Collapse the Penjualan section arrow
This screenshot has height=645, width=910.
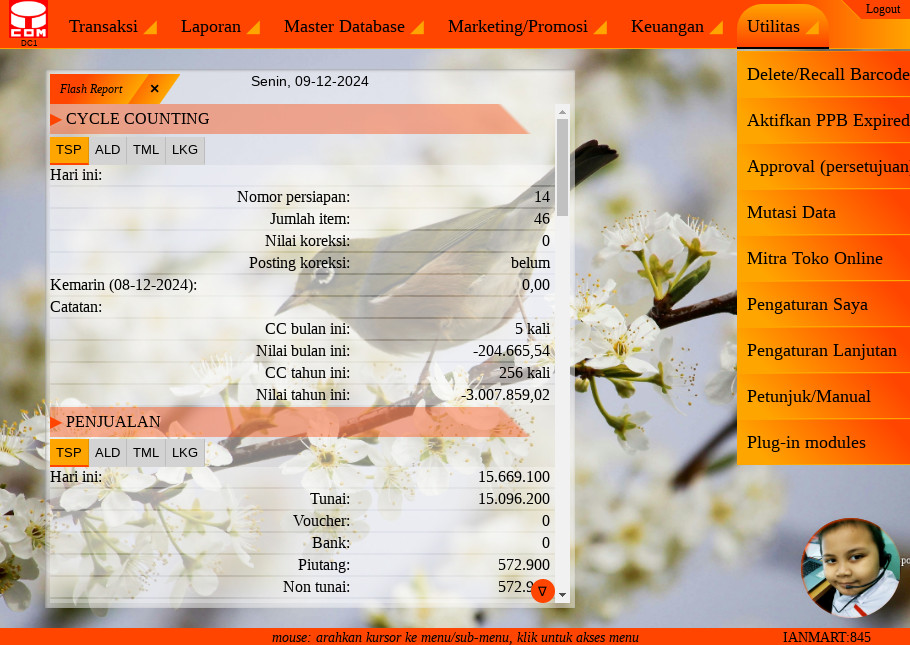(56, 422)
